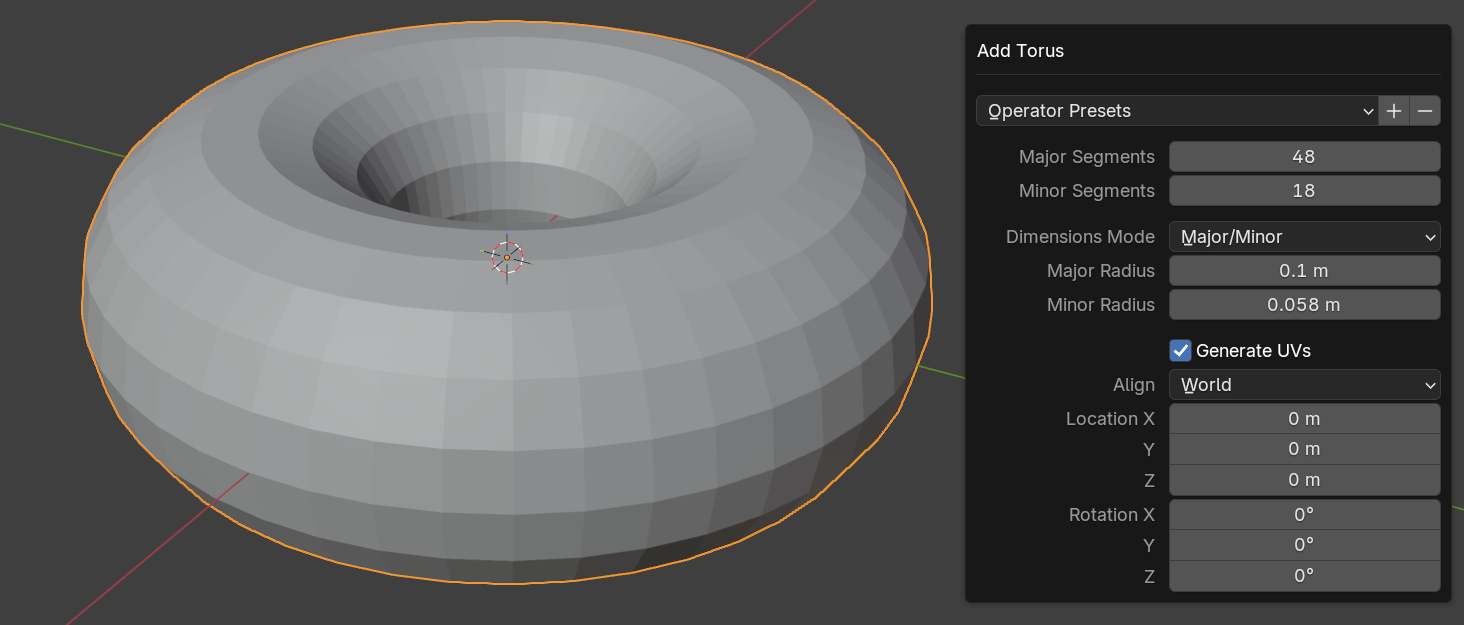The width and height of the screenshot is (1464, 625).
Task: Select the Major Radius value field
Action: click(x=1304, y=271)
